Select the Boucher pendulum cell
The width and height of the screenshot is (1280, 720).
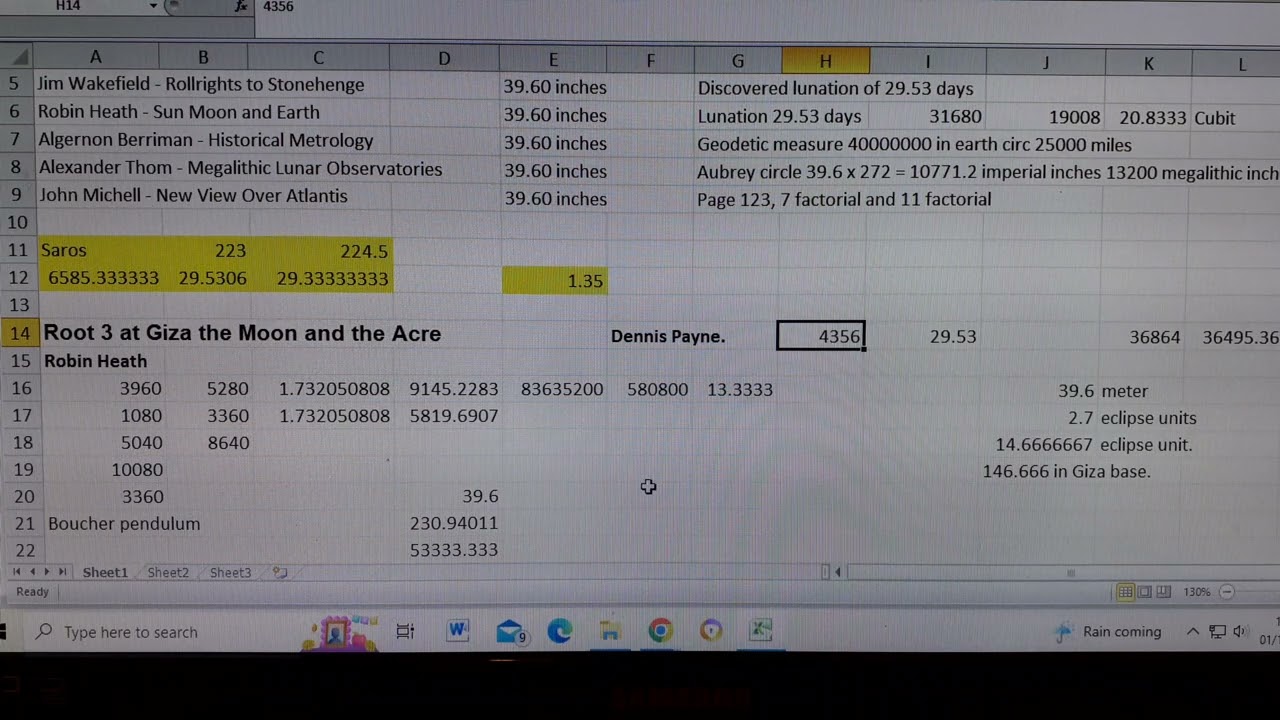click(x=124, y=523)
